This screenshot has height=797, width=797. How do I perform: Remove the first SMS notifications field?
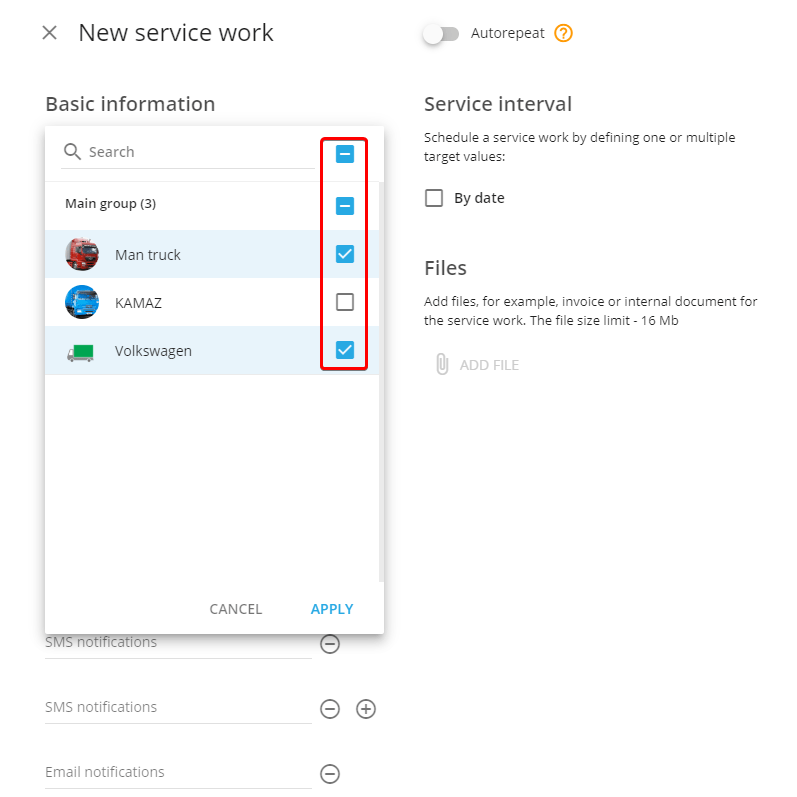coord(330,644)
